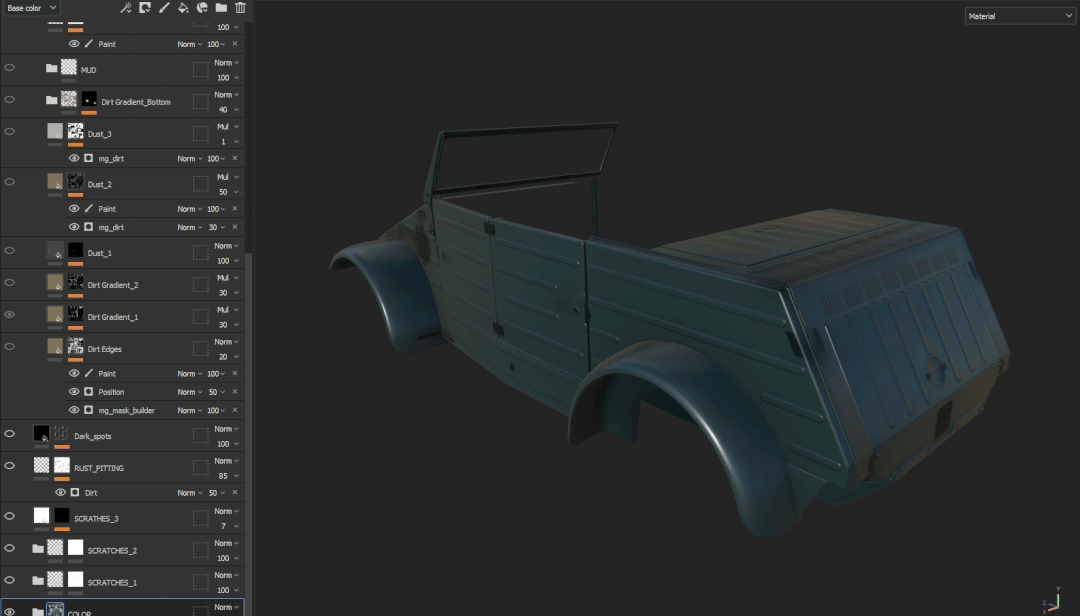The image size is (1080, 616).
Task: Select the "Dirt Gradient_2" layer name
Action: 113,285
